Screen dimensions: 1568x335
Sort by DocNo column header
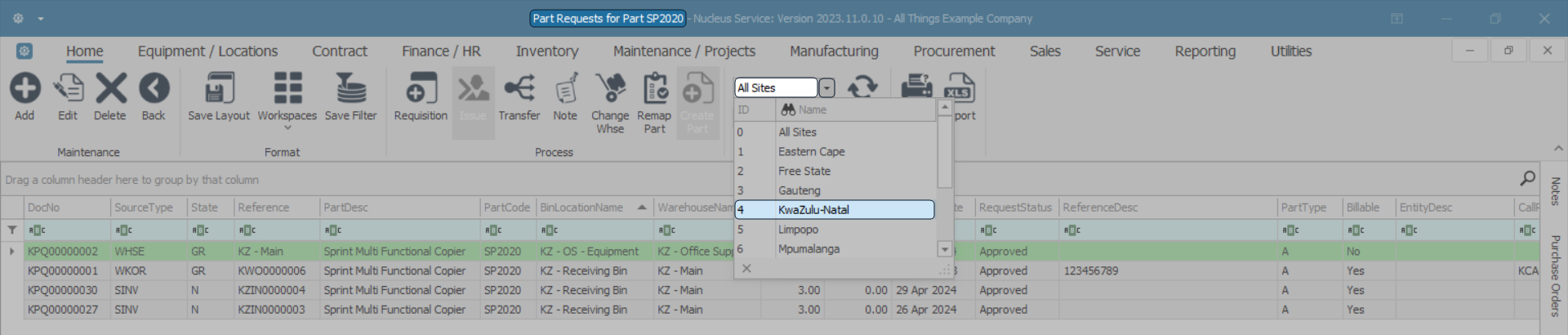67,208
